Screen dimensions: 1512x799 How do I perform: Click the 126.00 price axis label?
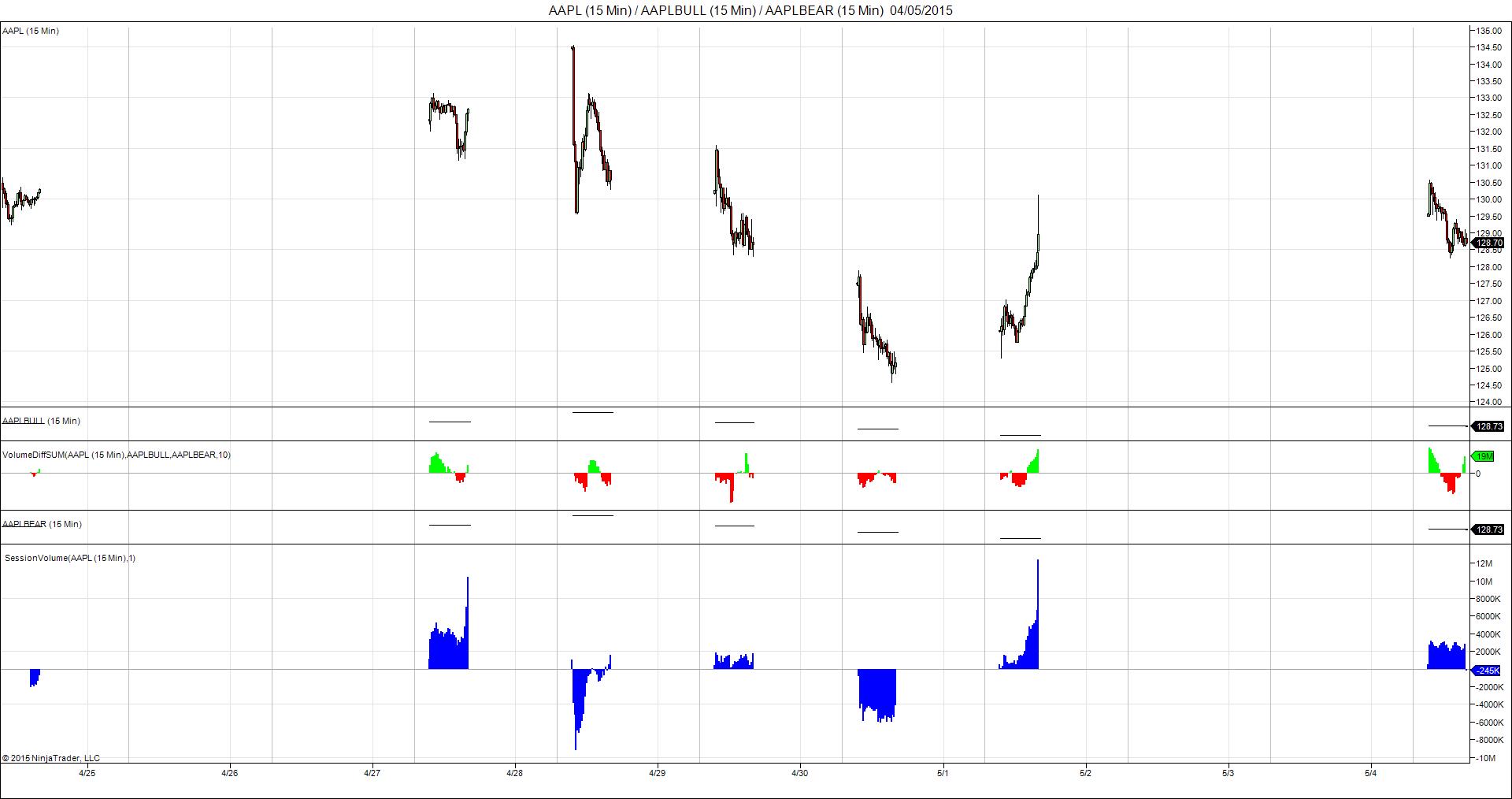(x=1488, y=335)
